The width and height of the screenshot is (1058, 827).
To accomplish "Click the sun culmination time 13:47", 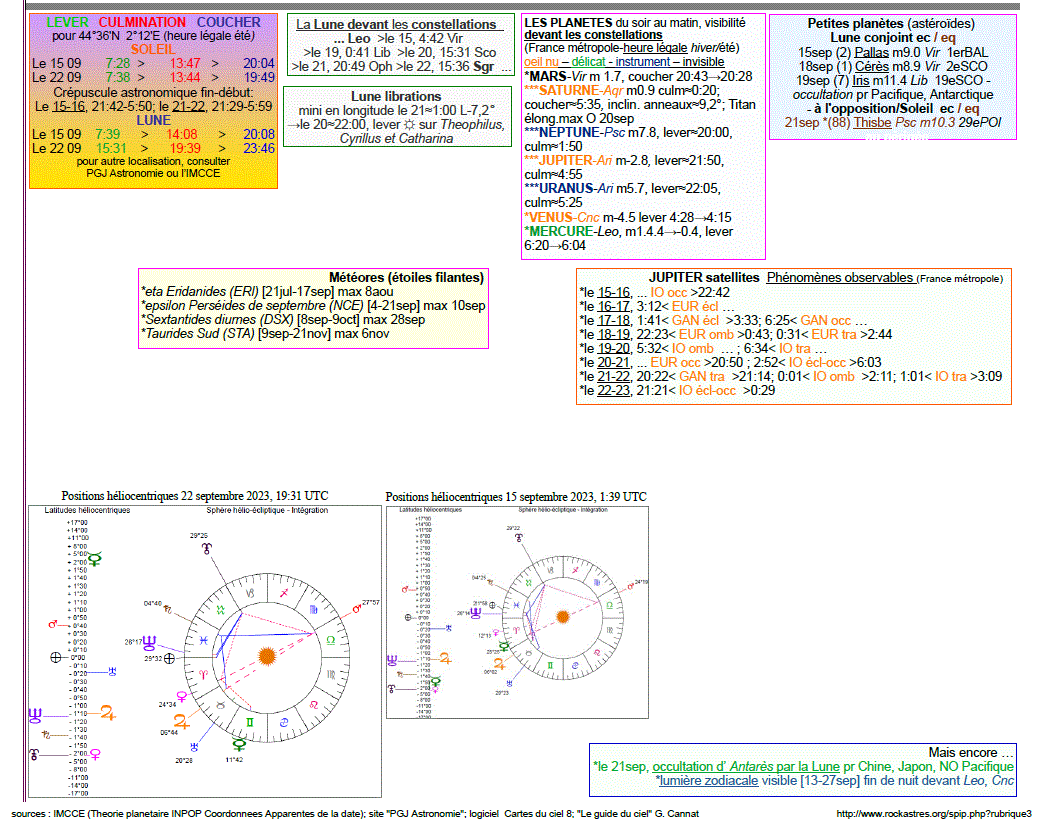I will [185, 63].
